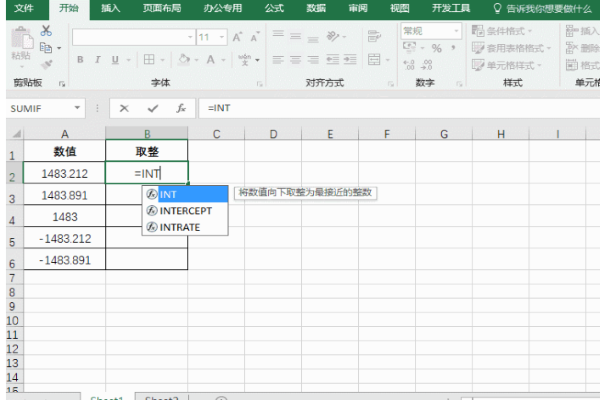
Task: Switch to the 开发工具 tab
Action: (x=451, y=8)
